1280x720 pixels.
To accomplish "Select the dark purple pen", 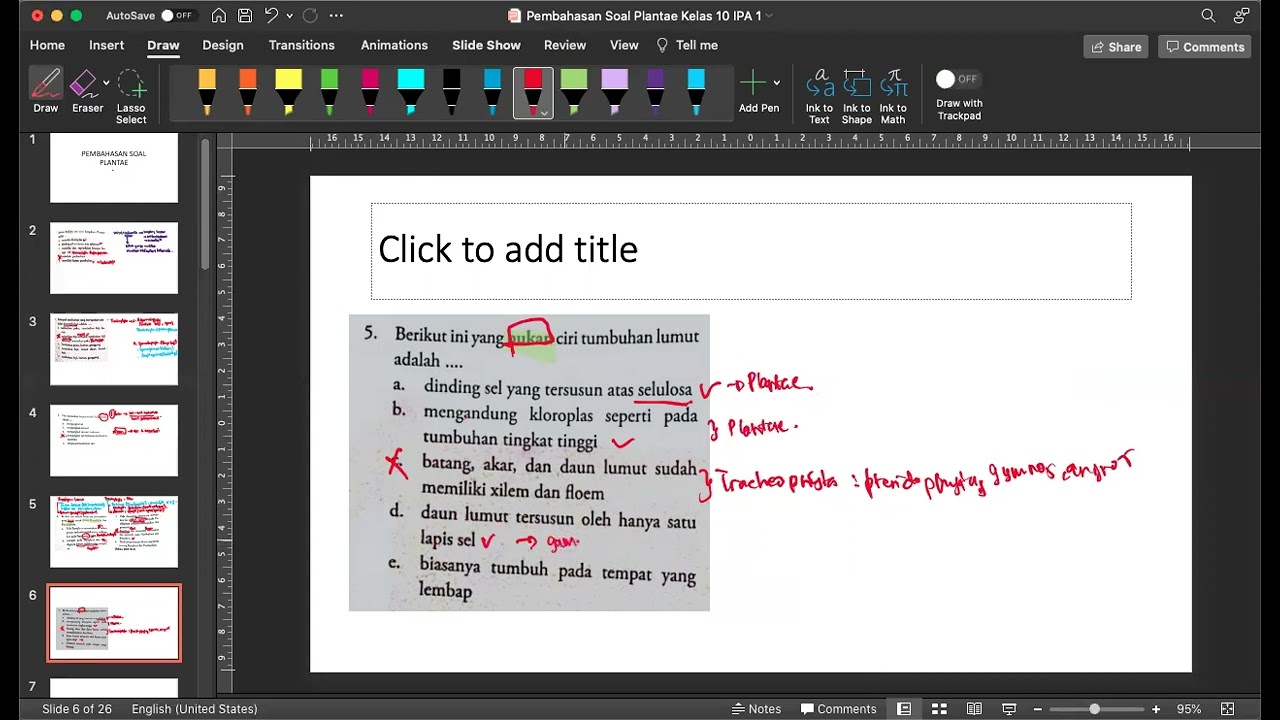I will coord(655,92).
